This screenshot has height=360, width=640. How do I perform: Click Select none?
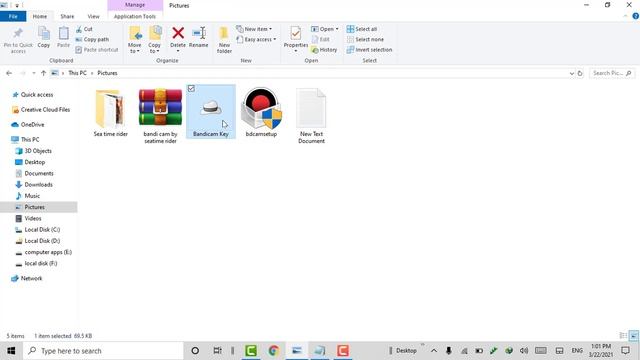click(x=365, y=39)
